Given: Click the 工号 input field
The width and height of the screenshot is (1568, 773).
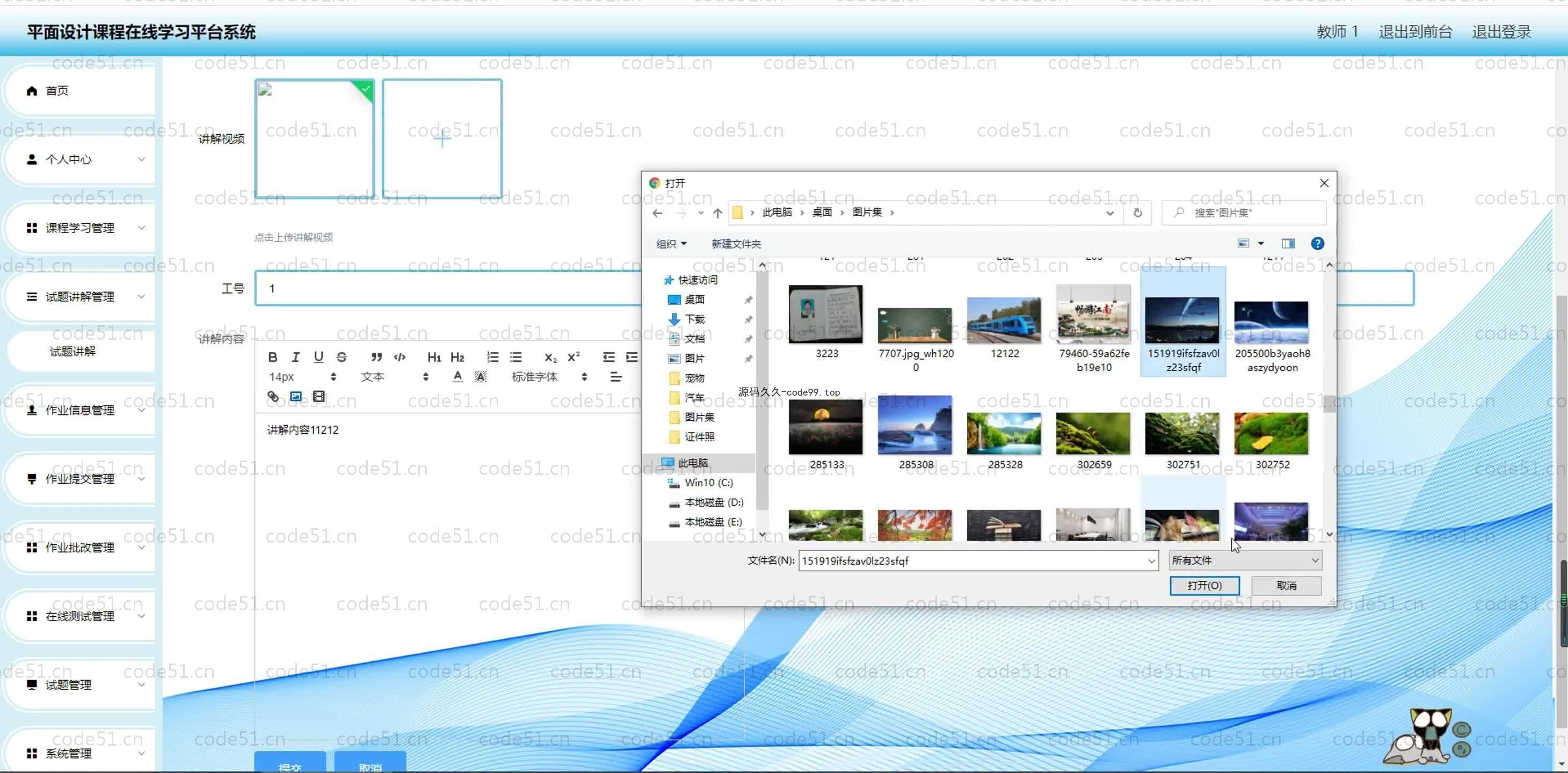Looking at the screenshot, I should pos(834,288).
